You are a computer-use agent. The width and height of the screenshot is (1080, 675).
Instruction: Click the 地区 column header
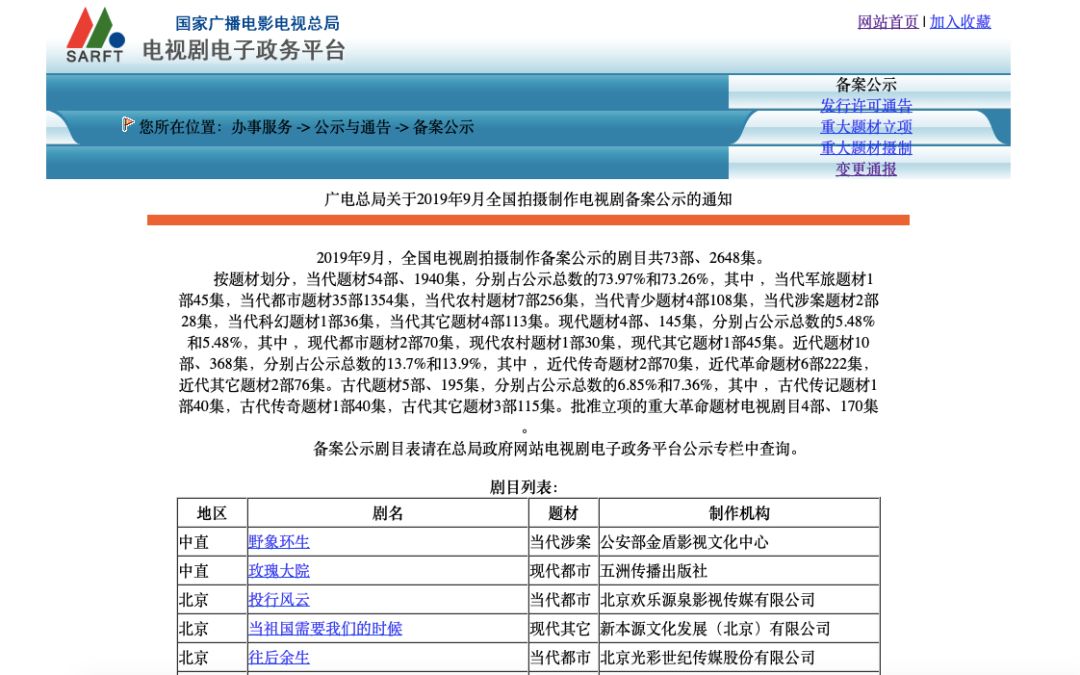212,513
